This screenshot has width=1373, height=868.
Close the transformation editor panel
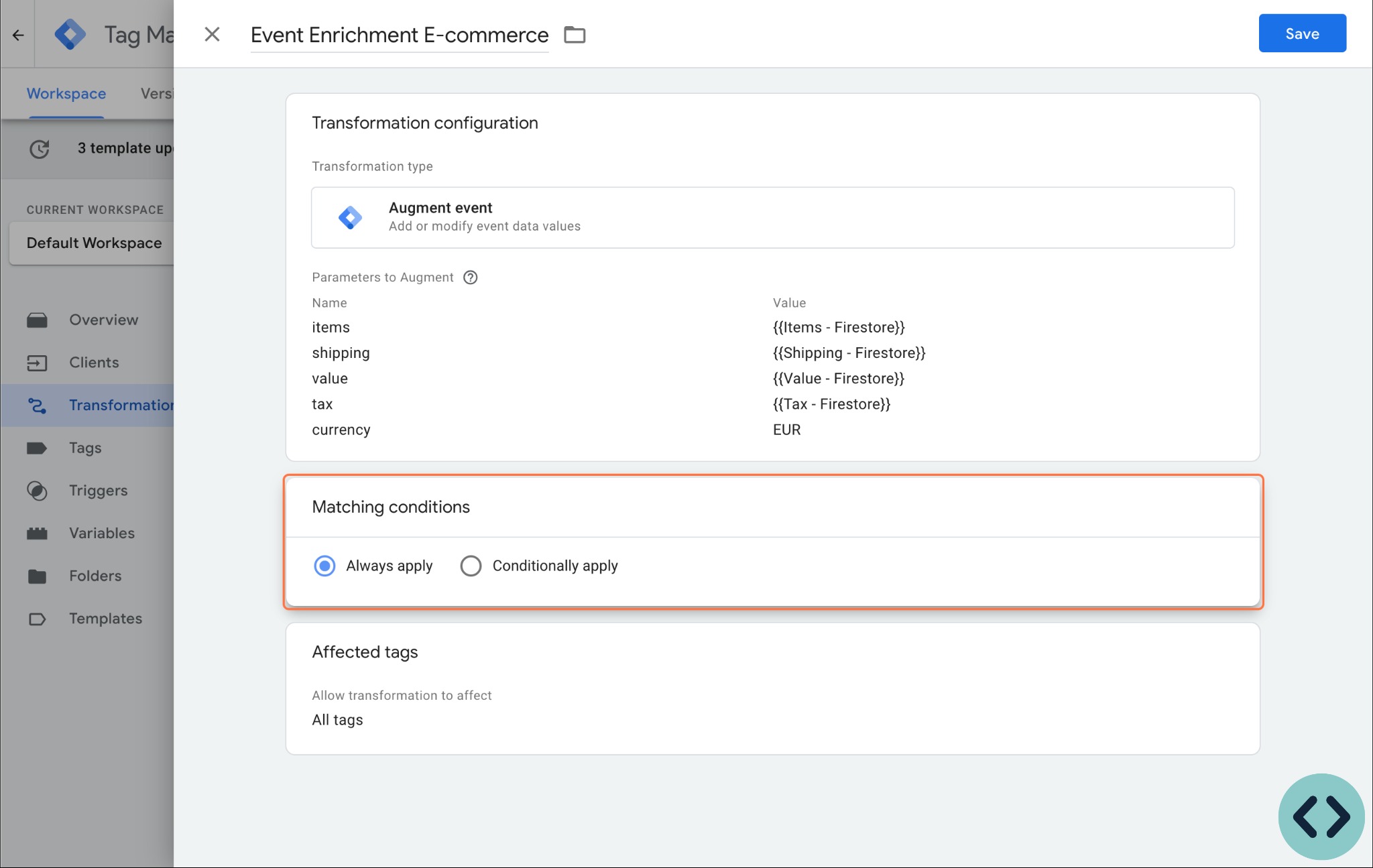(212, 34)
